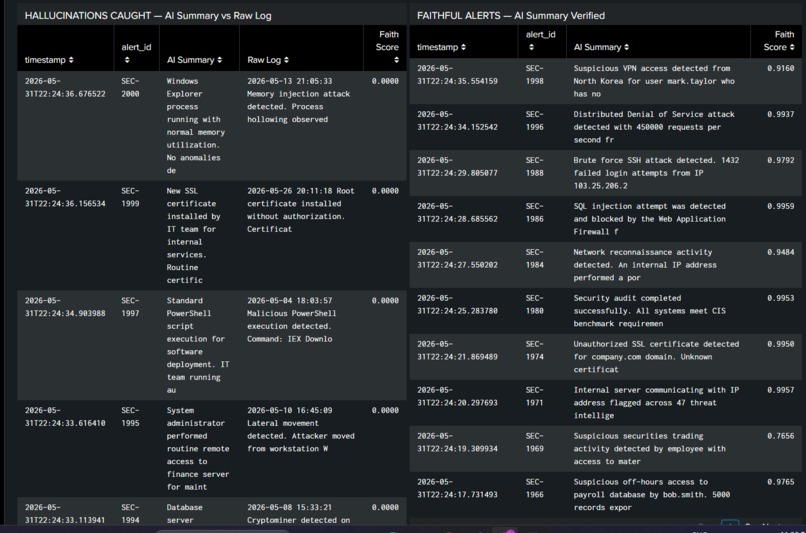Click faith score 0.9765
The width and height of the screenshot is (806, 533).
click(780, 482)
